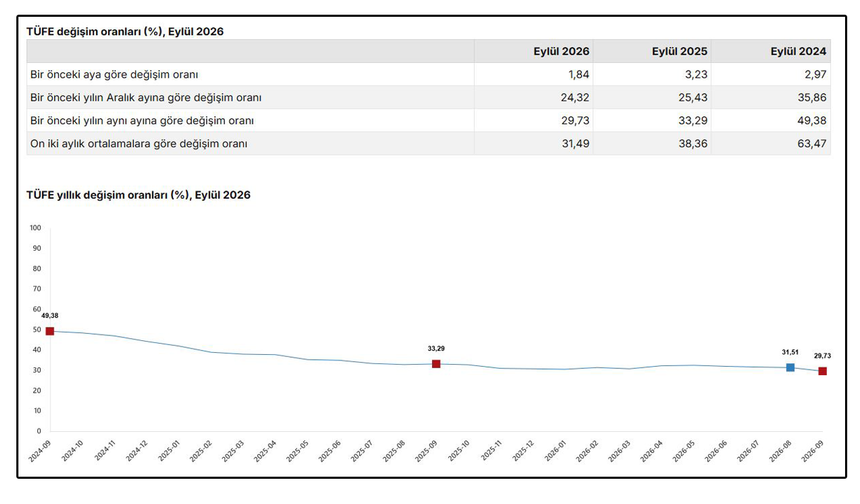Image resolution: width=860 pixels, height=504 pixels.
Task: Click table cell value 35,86
Action: coord(812,98)
